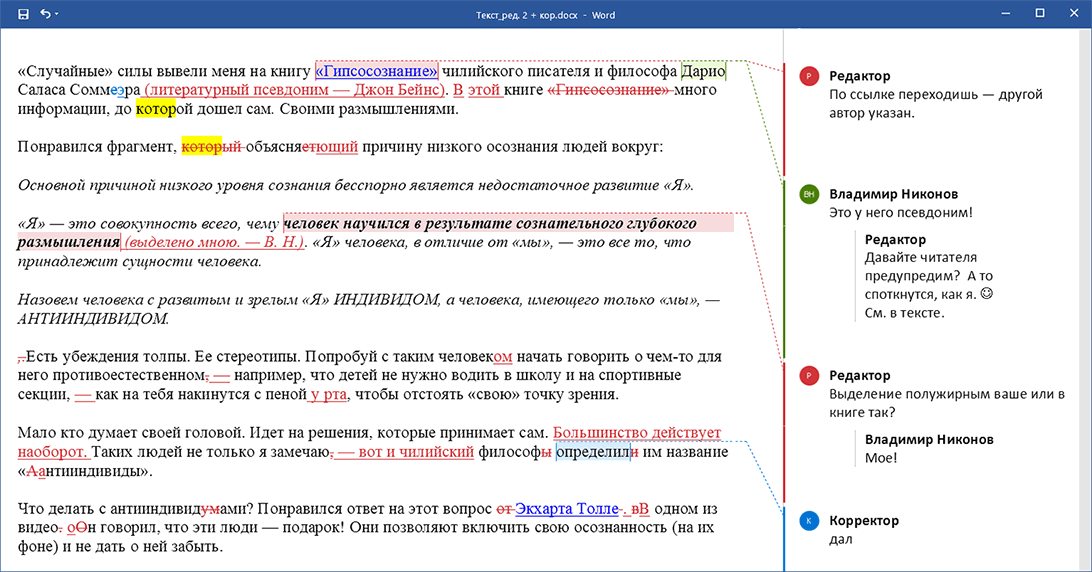Select the comment 'Это у него псевдоним!'
Screen dimensions: 1092x572
point(900,212)
